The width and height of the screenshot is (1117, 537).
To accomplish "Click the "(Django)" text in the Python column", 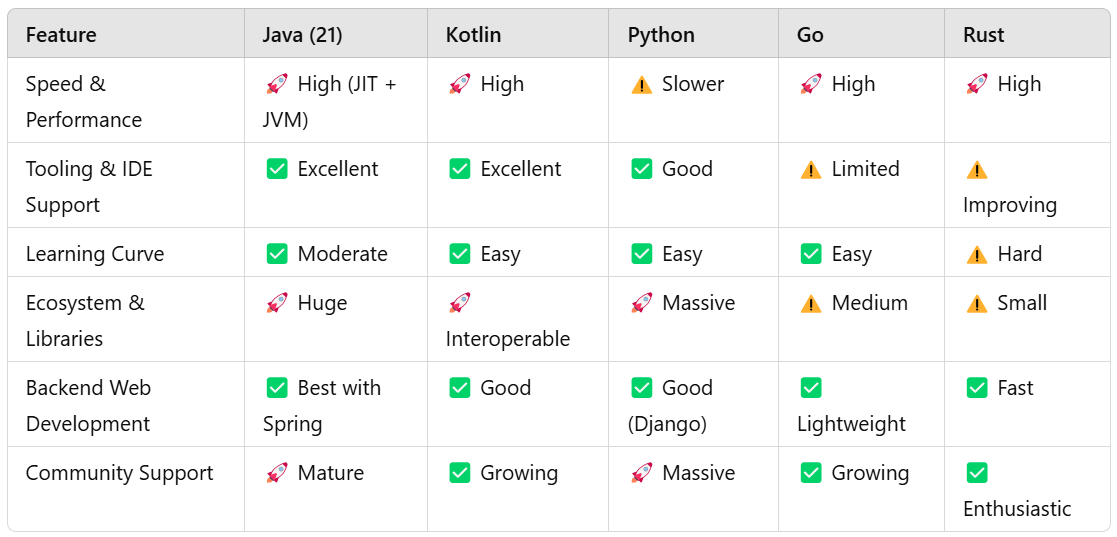I will [x=667, y=424].
